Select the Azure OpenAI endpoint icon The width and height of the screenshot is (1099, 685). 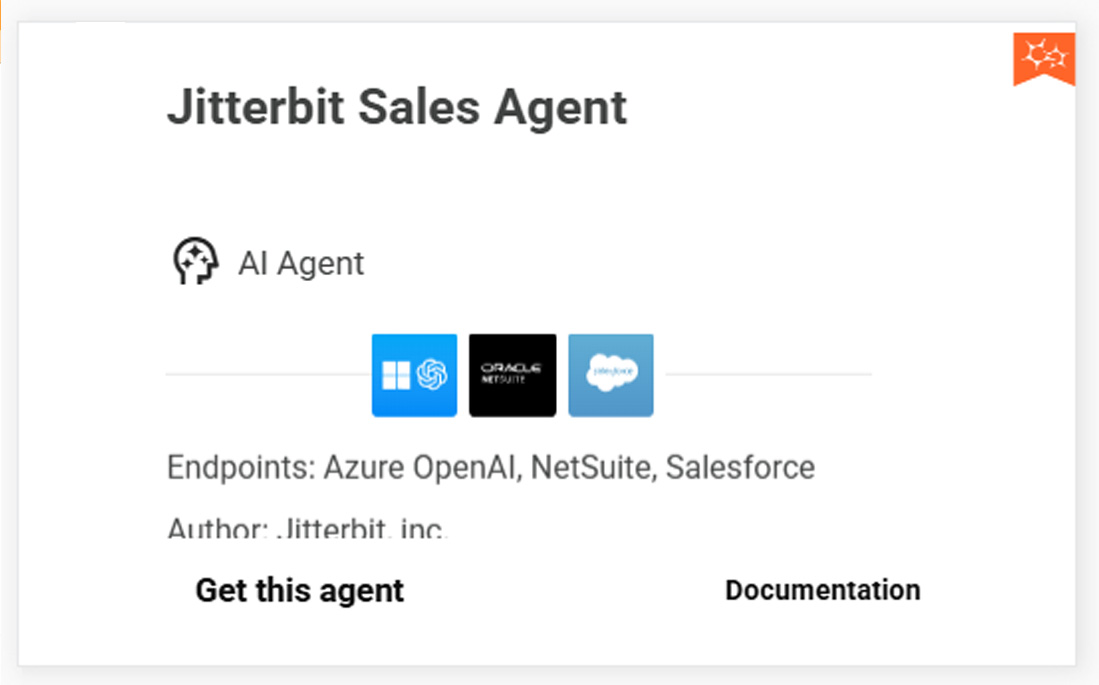pos(413,375)
